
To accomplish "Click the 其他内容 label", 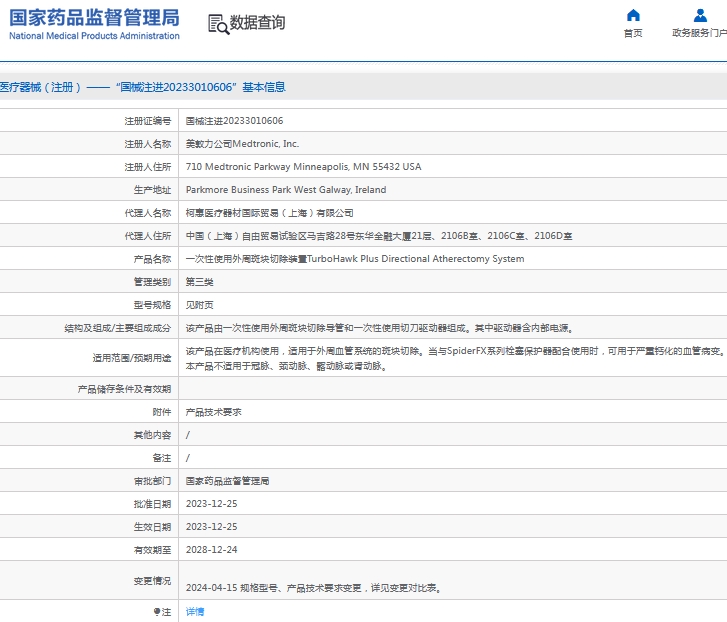I will [152, 435].
